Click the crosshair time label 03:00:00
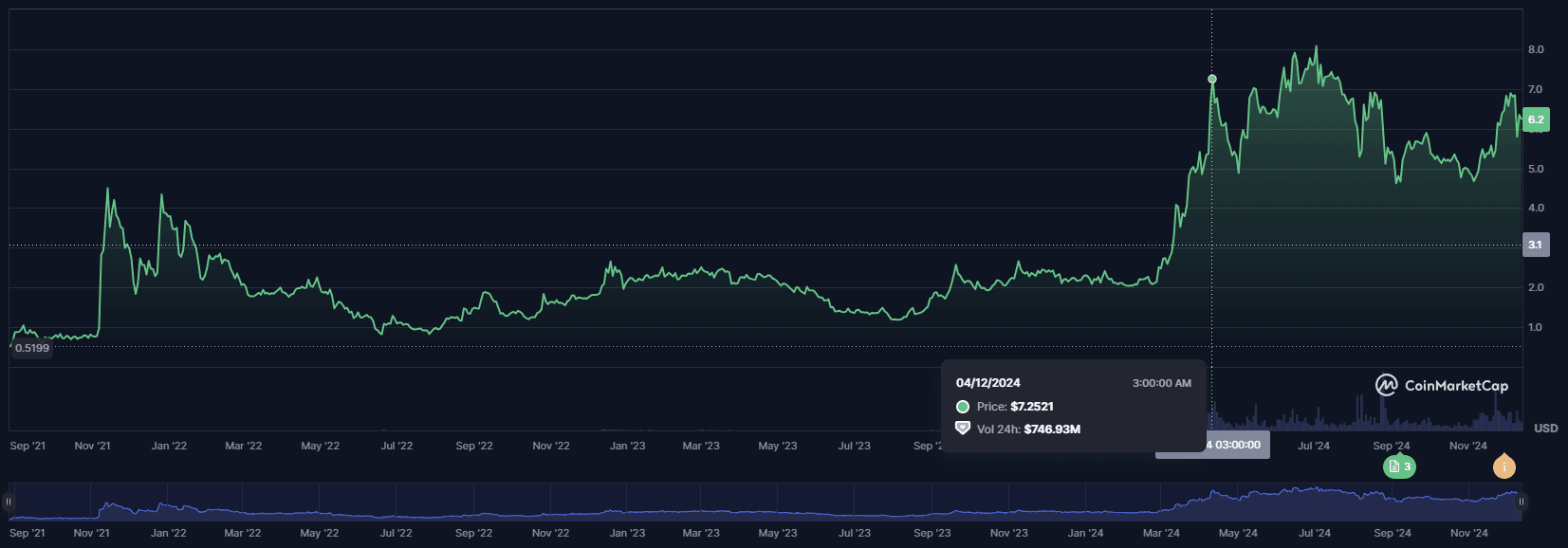 point(1236,445)
